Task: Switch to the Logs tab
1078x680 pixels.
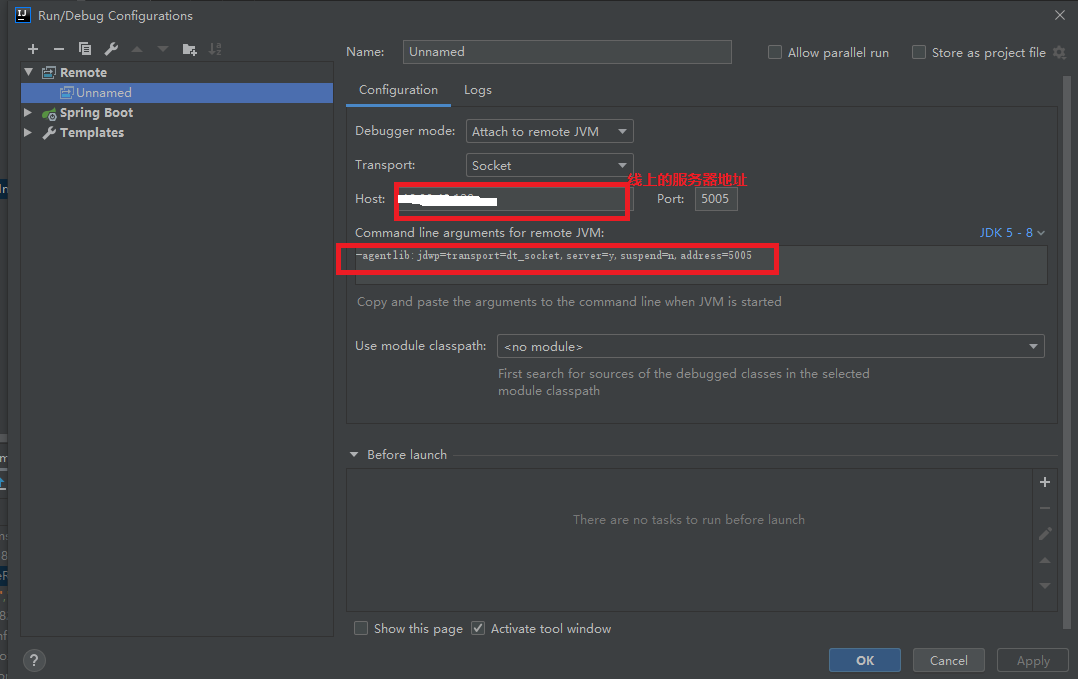Action: [x=477, y=90]
